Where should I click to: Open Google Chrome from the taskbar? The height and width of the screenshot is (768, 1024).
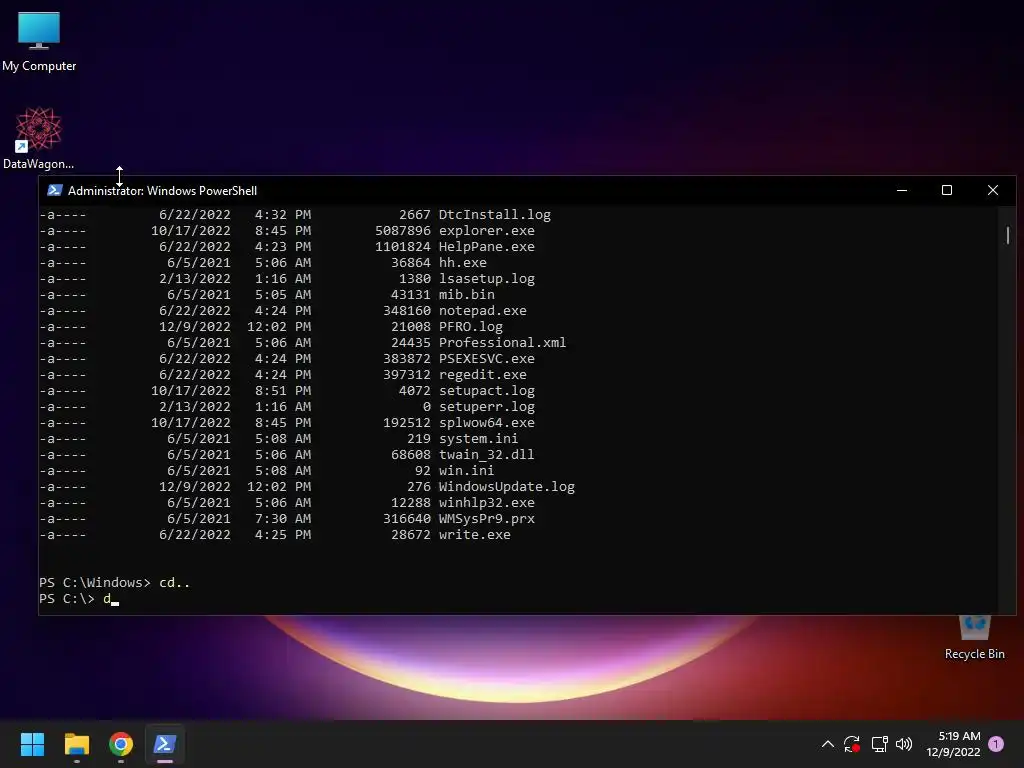click(x=121, y=744)
